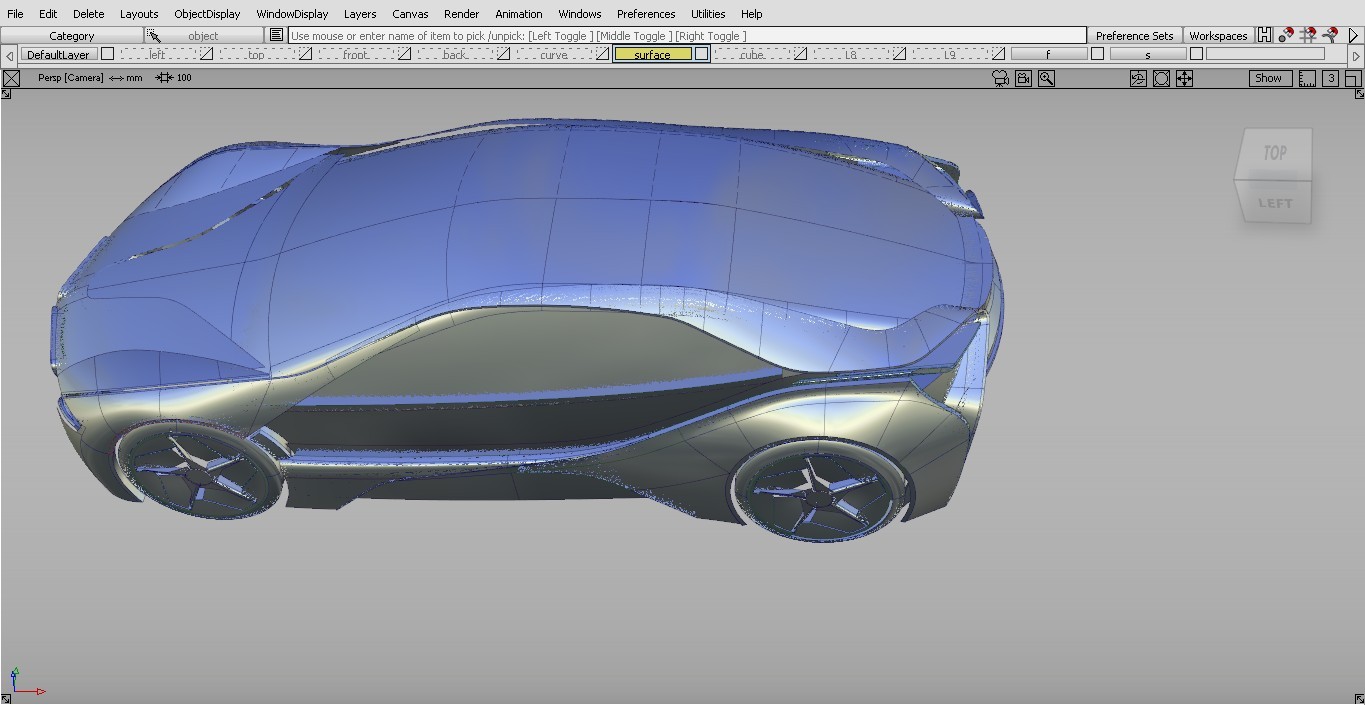Open the surface layer menu

tap(653, 54)
